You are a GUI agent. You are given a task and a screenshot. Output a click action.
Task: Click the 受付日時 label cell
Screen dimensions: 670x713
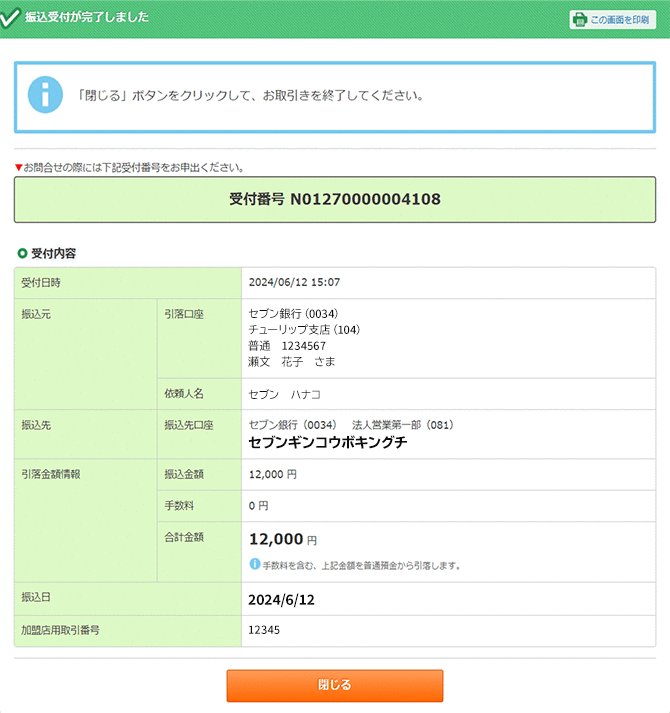coord(128,283)
